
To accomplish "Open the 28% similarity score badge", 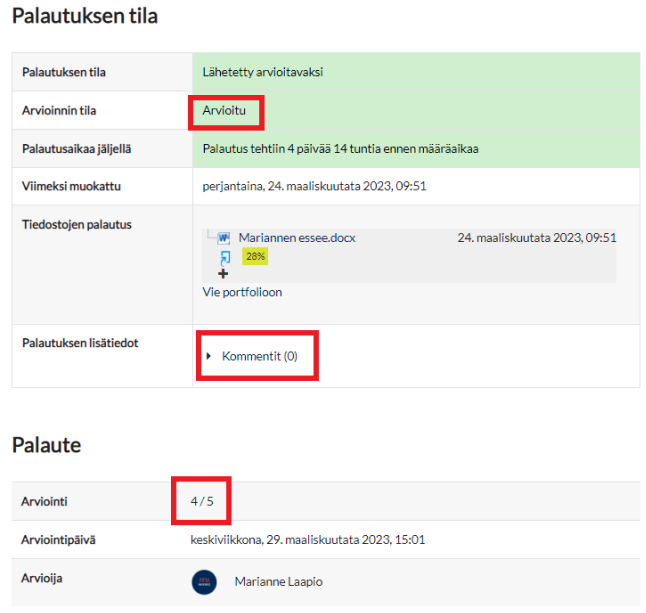I will tap(254, 256).
